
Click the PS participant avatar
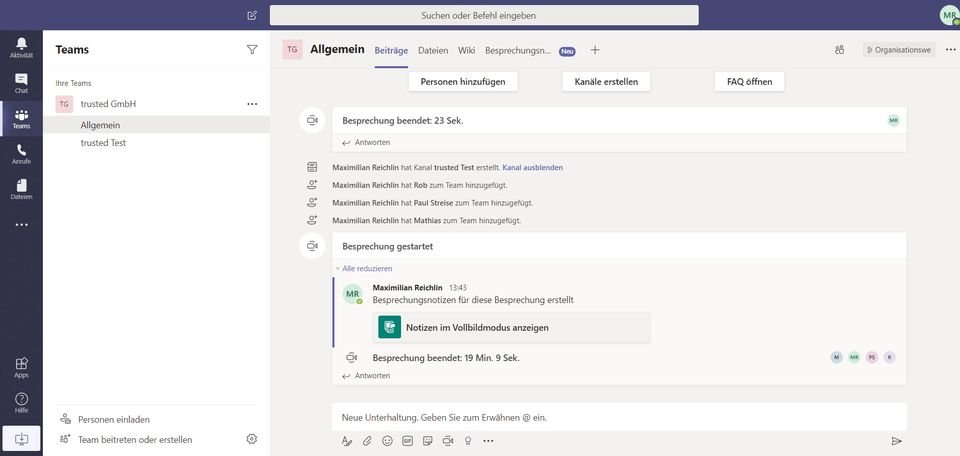coord(872,357)
